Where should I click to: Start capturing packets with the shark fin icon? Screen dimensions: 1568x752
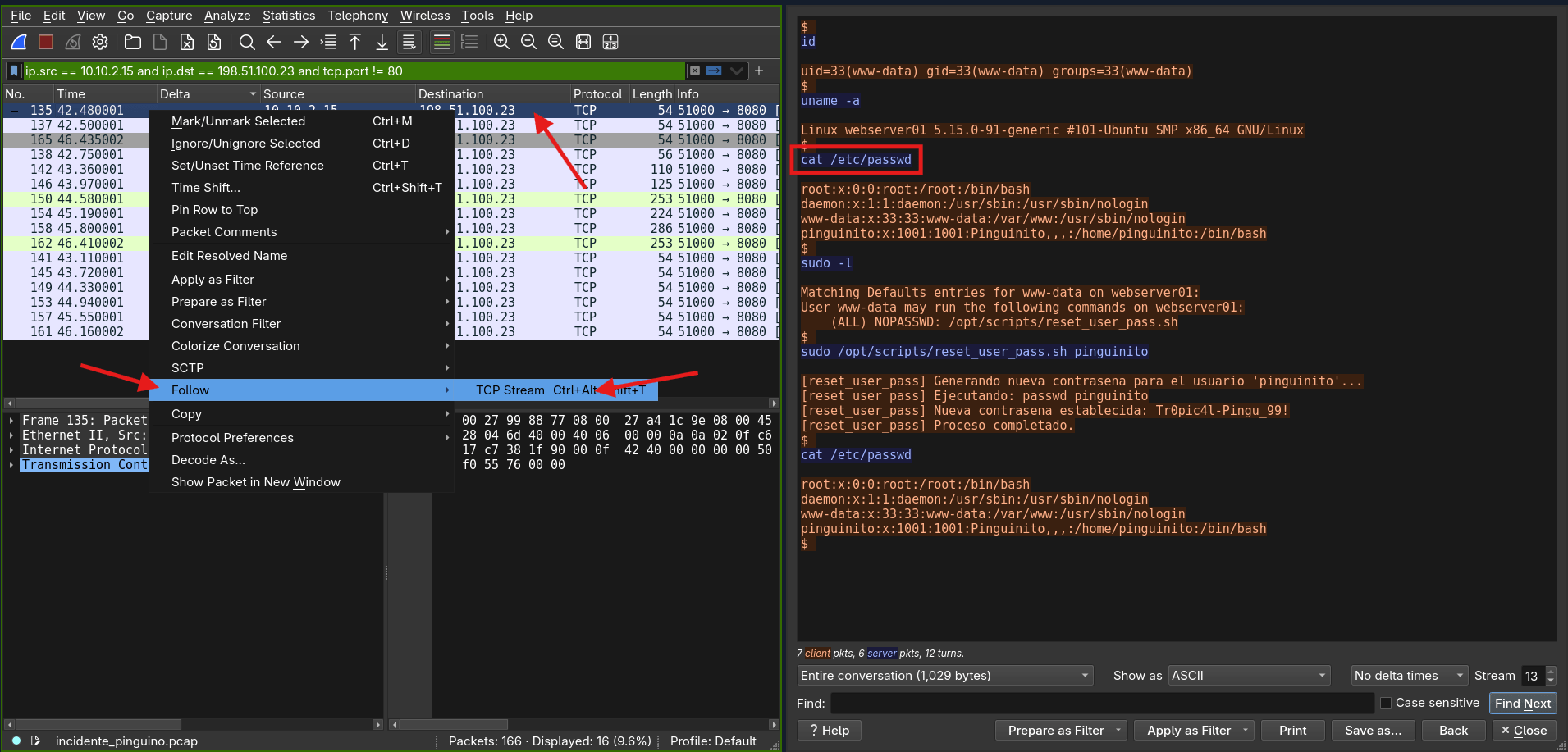pyautogui.click(x=19, y=42)
